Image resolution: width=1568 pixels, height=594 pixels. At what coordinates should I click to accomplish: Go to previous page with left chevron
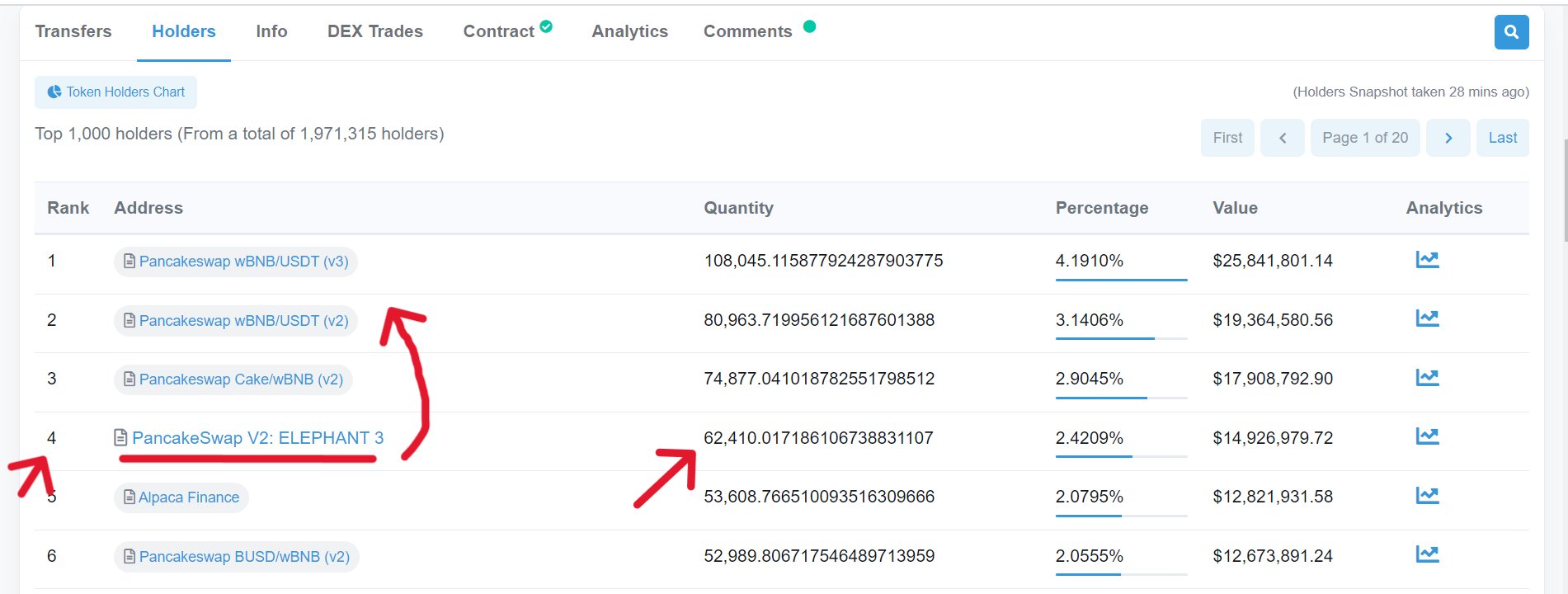tap(1283, 138)
